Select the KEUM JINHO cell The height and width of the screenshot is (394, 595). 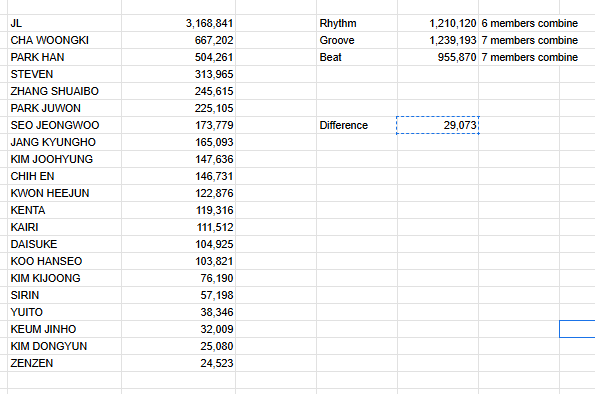pyautogui.click(x=65, y=329)
